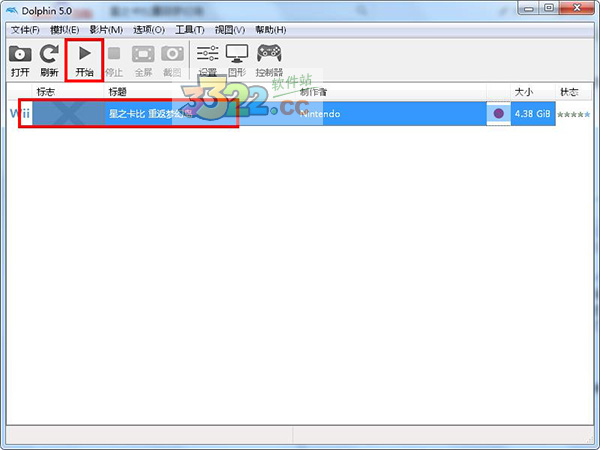This screenshot has height=450, width=600.
Task: Sort by 制作者 column header
Action: tap(390, 92)
